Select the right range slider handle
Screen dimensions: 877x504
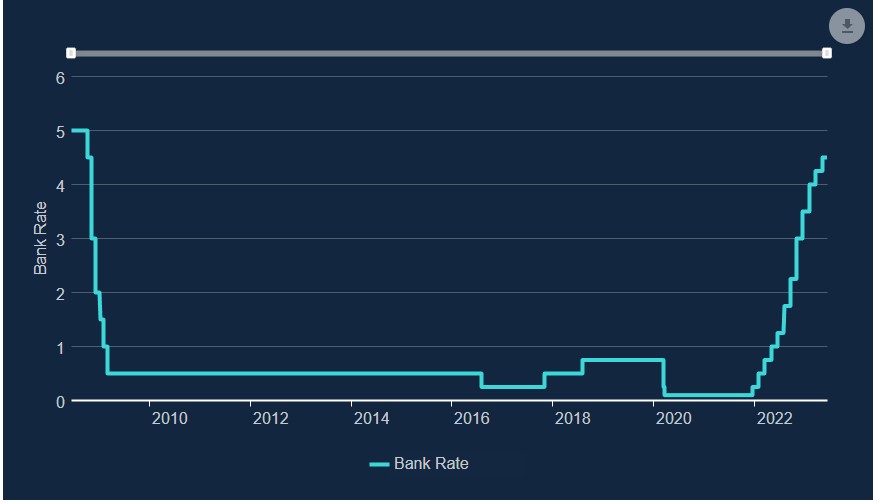coord(827,53)
